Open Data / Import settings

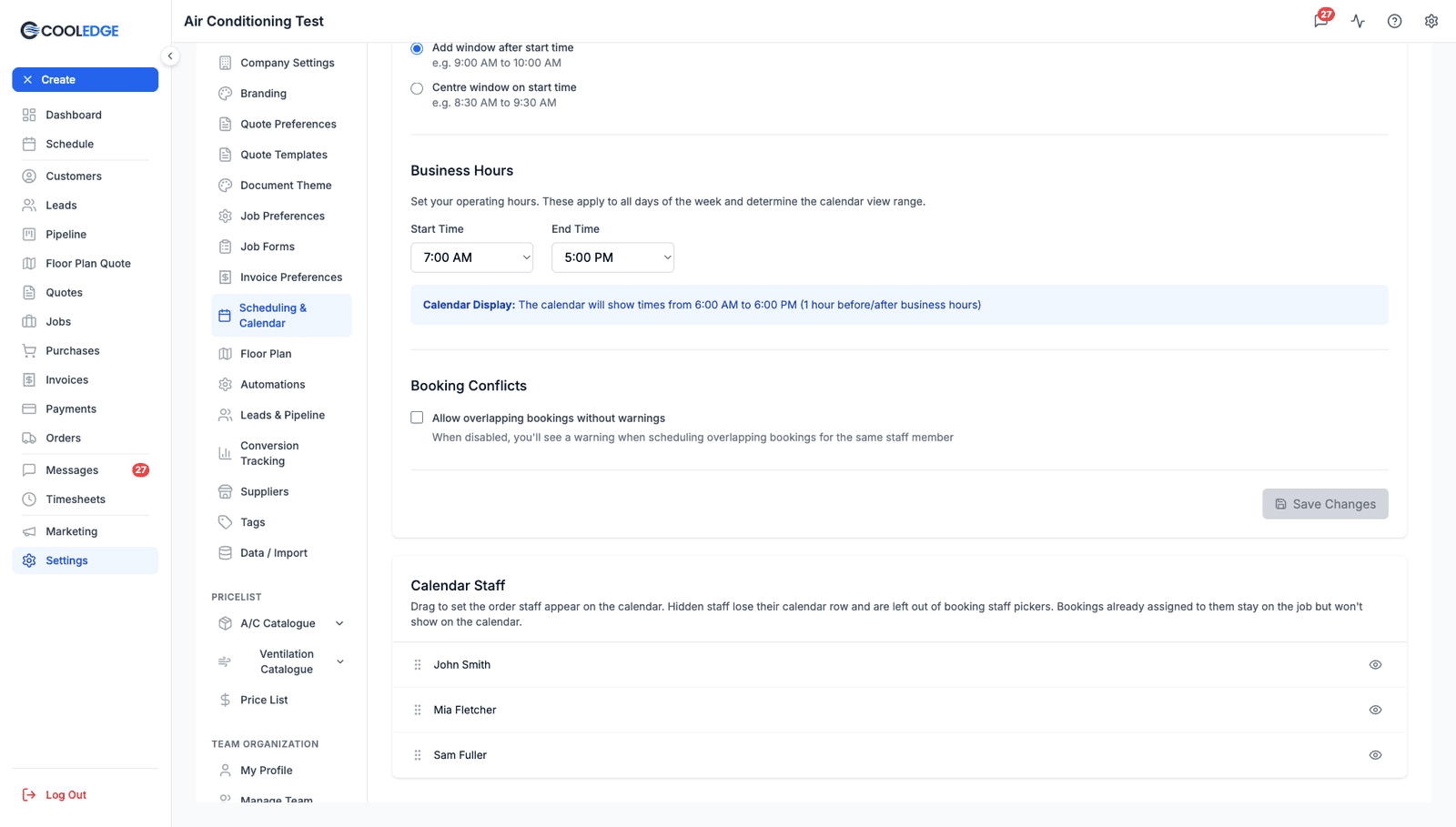(281, 553)
